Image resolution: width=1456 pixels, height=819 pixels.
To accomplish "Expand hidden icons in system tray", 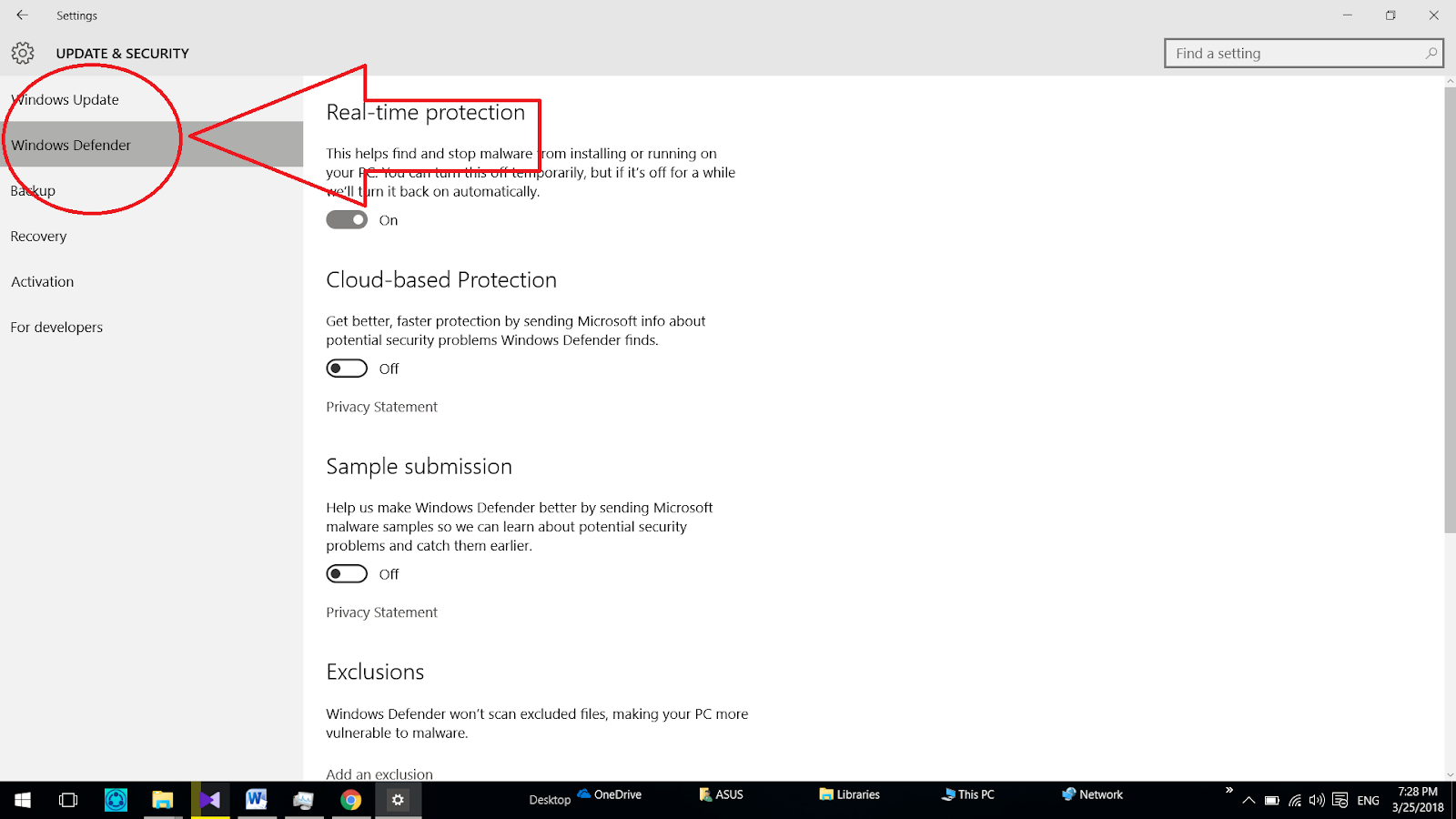I will click(1249, 801).
